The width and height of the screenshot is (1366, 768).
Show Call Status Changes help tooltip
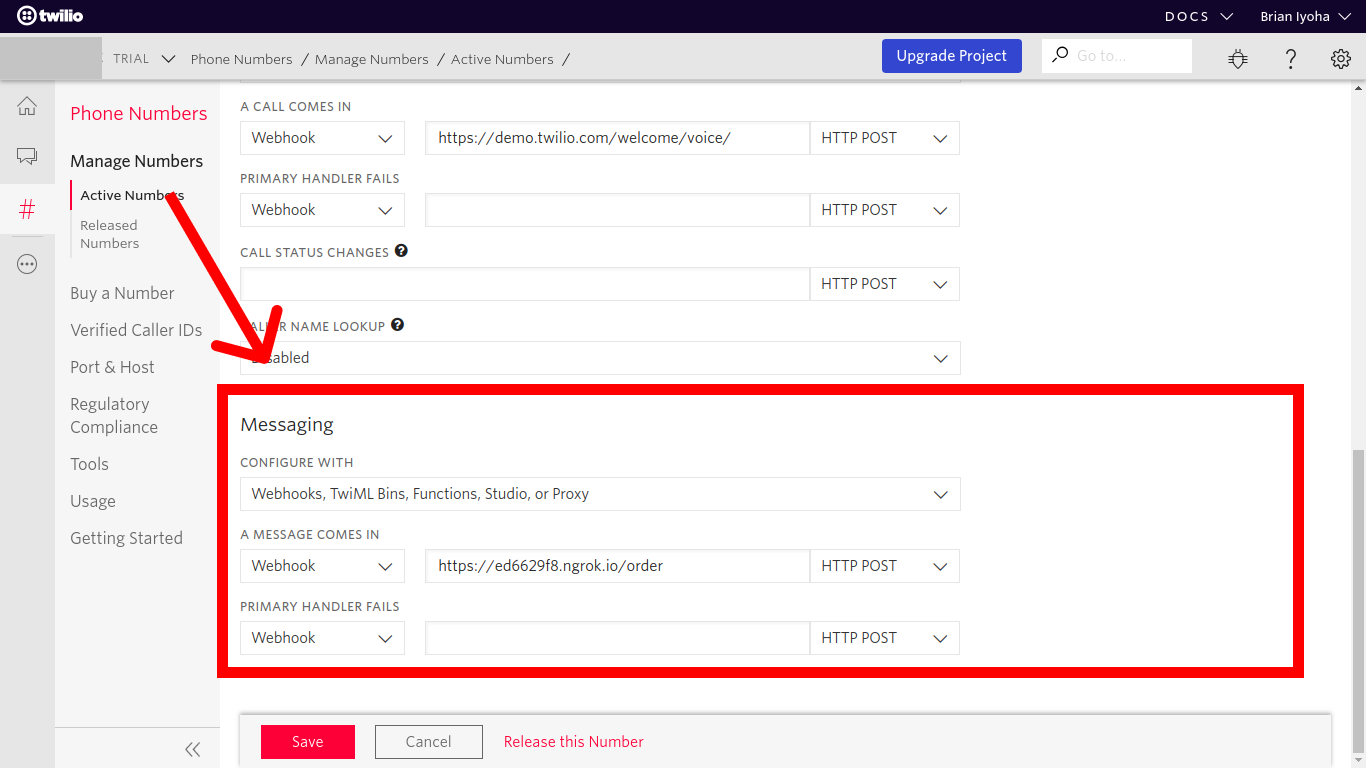(401, 251)
